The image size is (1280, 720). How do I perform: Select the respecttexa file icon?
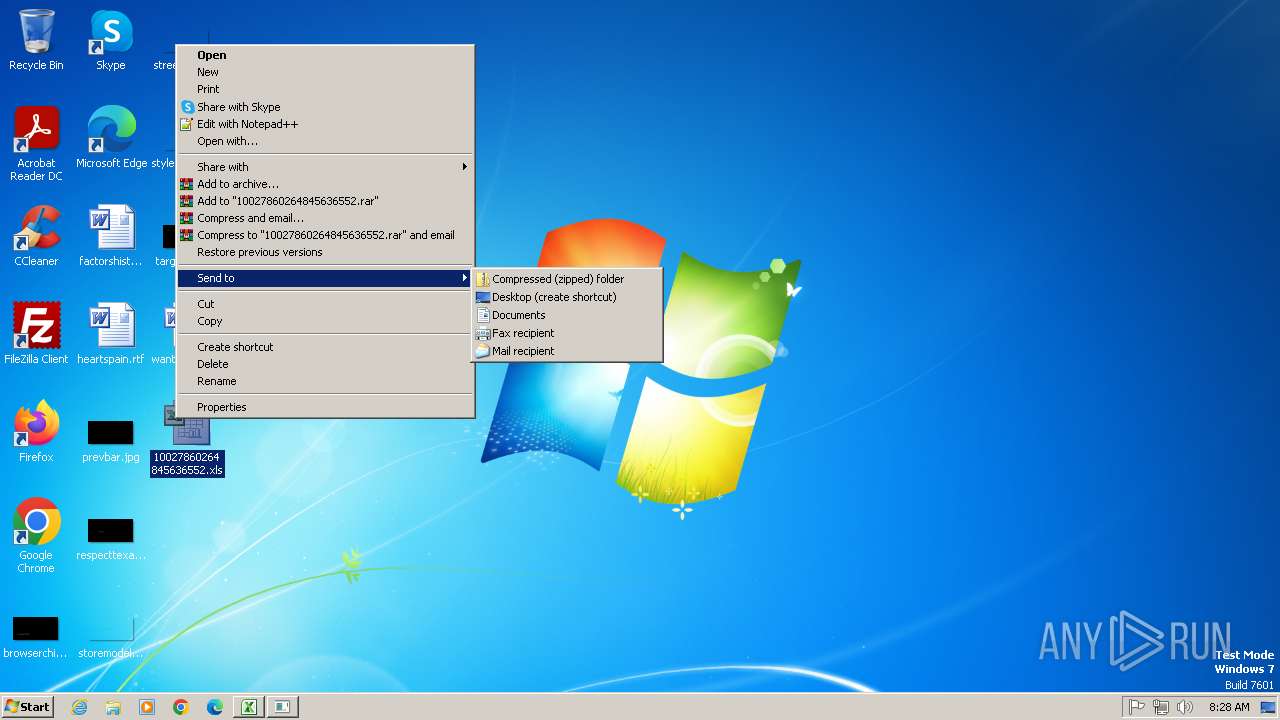111,538
